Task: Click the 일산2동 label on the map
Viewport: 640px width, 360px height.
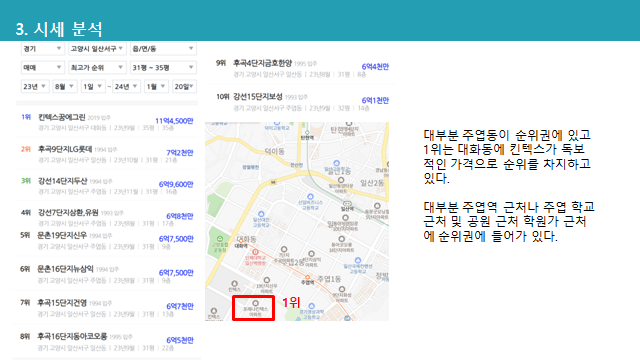Action: 372,183
